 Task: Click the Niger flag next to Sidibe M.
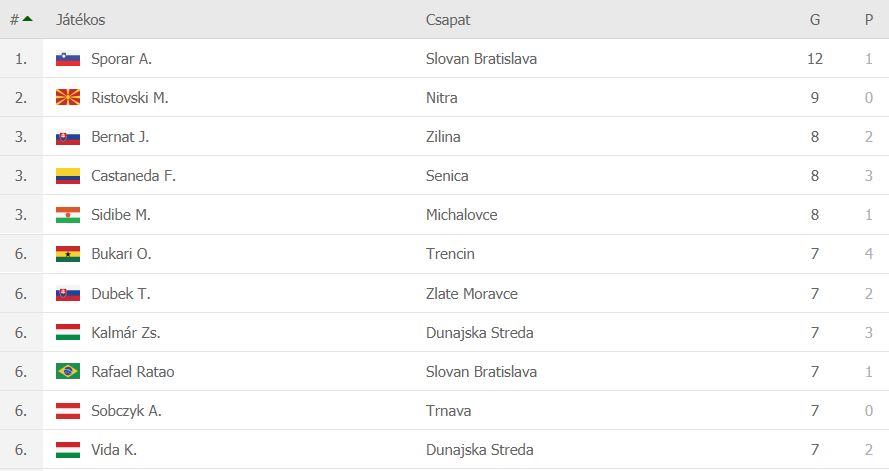tap(68, 215)
